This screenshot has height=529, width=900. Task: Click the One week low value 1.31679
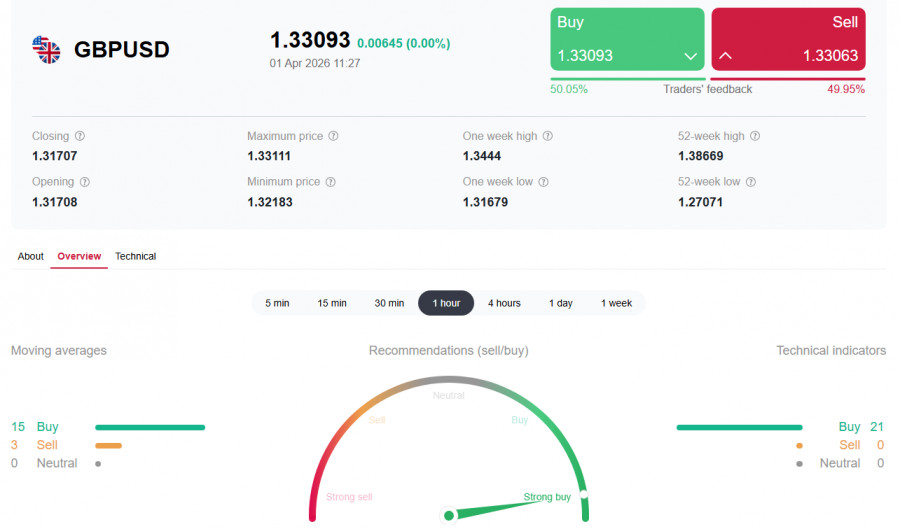click(486, 202)
